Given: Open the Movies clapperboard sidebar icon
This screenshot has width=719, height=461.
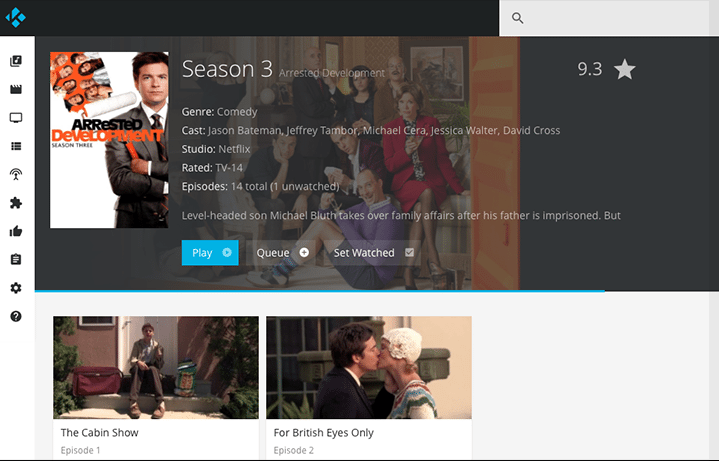Looking at the screenshot, I should click(x=16, y=89).
